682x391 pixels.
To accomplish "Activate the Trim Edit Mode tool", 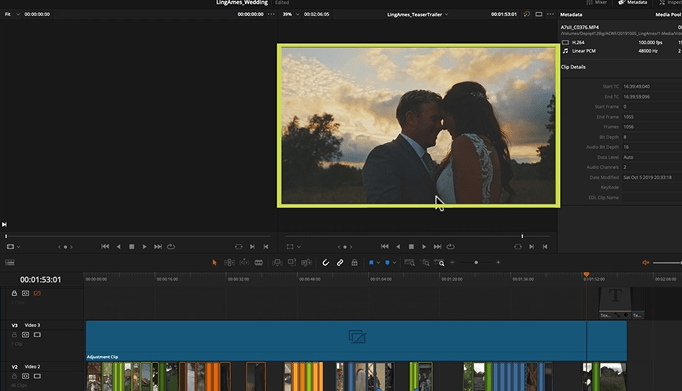I will coord(229,263).
